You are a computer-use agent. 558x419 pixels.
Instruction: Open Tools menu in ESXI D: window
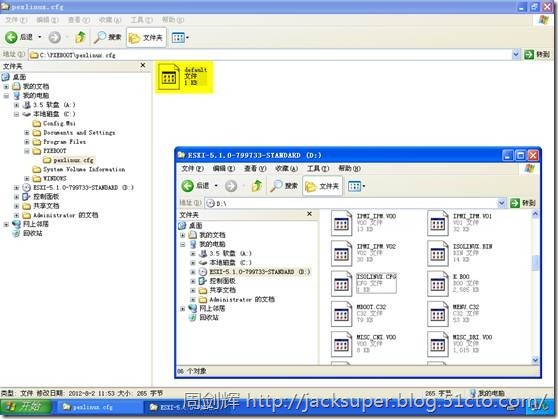click(x=318, y=168)
